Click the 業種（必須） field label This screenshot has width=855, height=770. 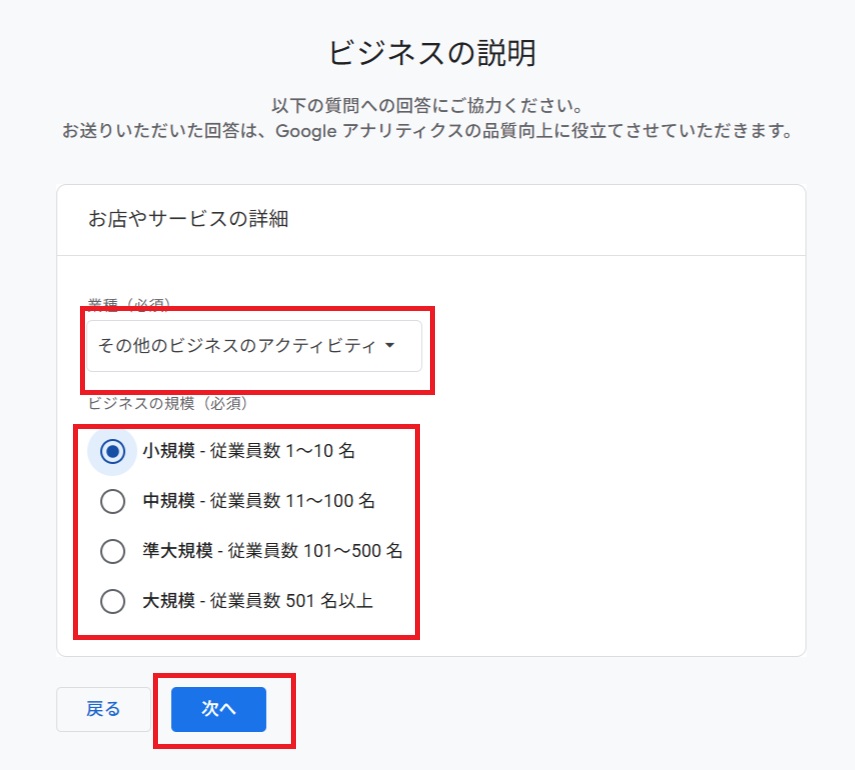[x=130, y=304]
